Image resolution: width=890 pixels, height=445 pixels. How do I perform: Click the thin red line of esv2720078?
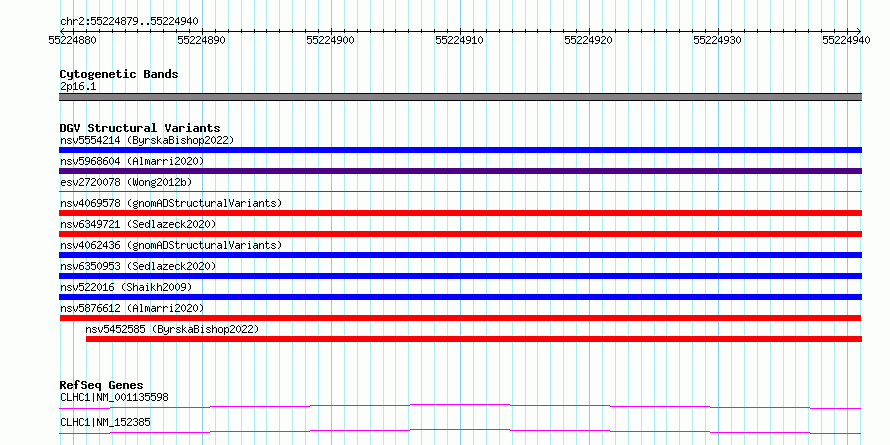460,192
